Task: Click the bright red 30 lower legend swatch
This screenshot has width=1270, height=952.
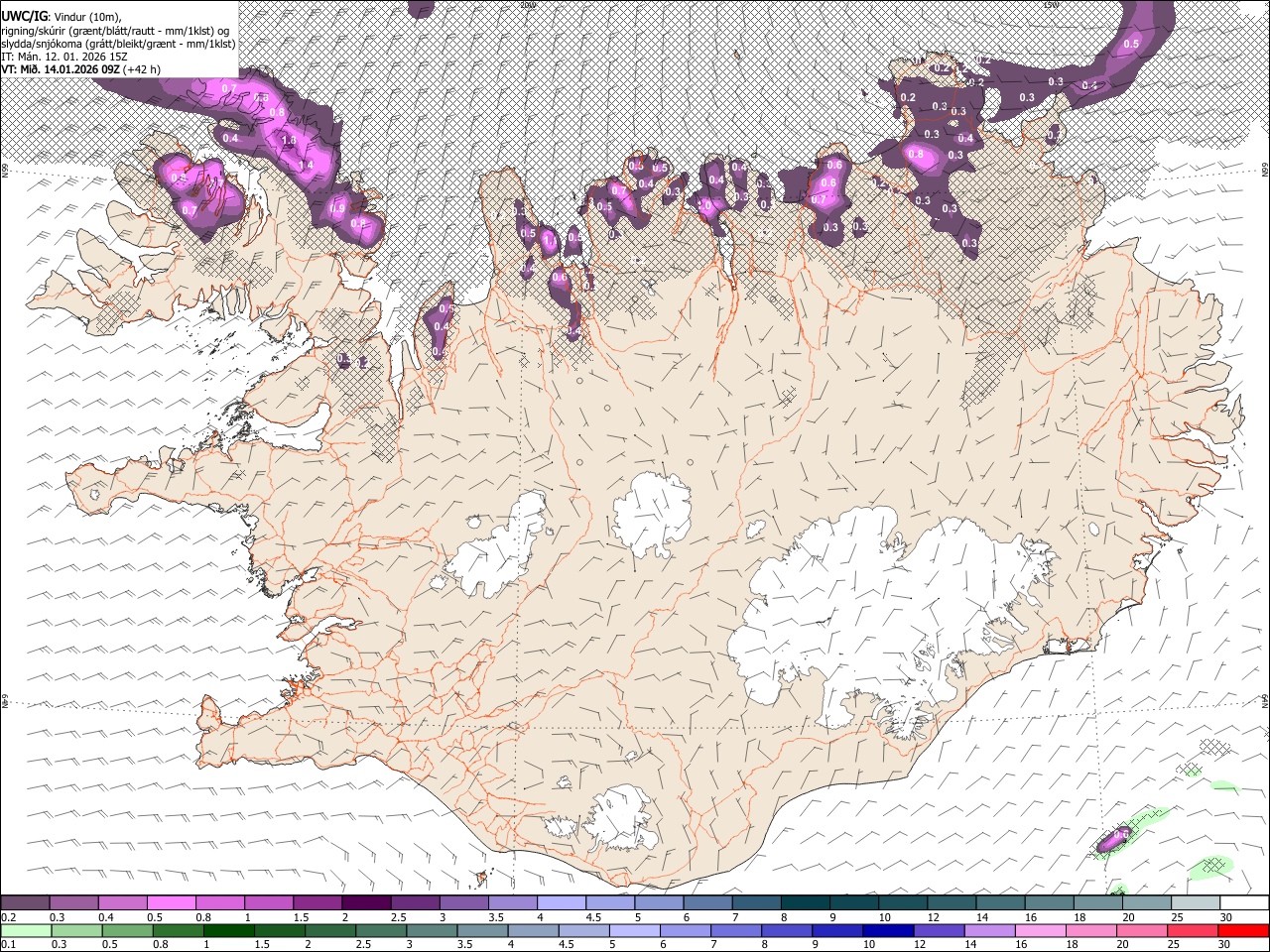Action: [1244, 930]
